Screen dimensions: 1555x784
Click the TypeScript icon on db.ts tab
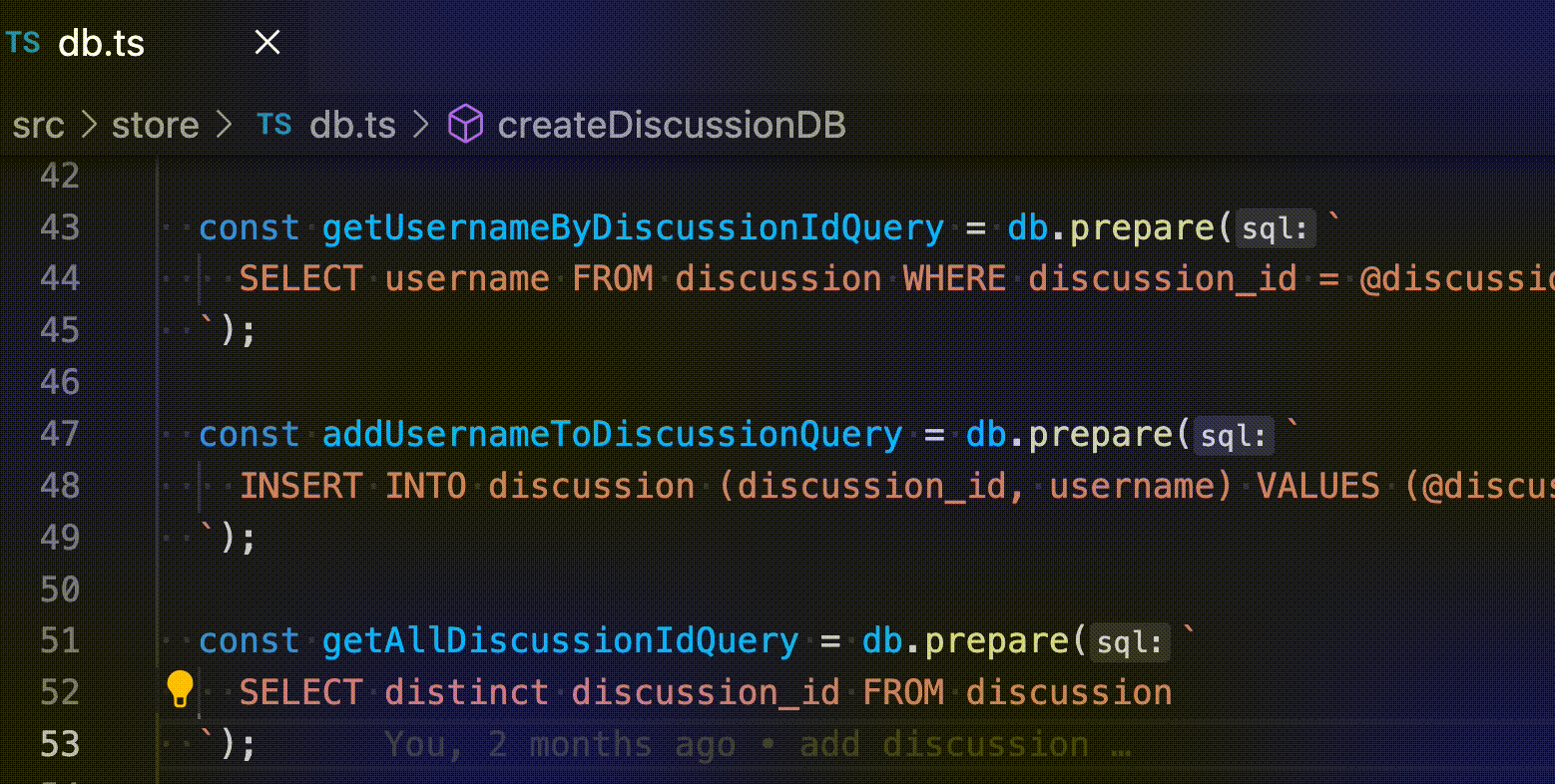23,43
